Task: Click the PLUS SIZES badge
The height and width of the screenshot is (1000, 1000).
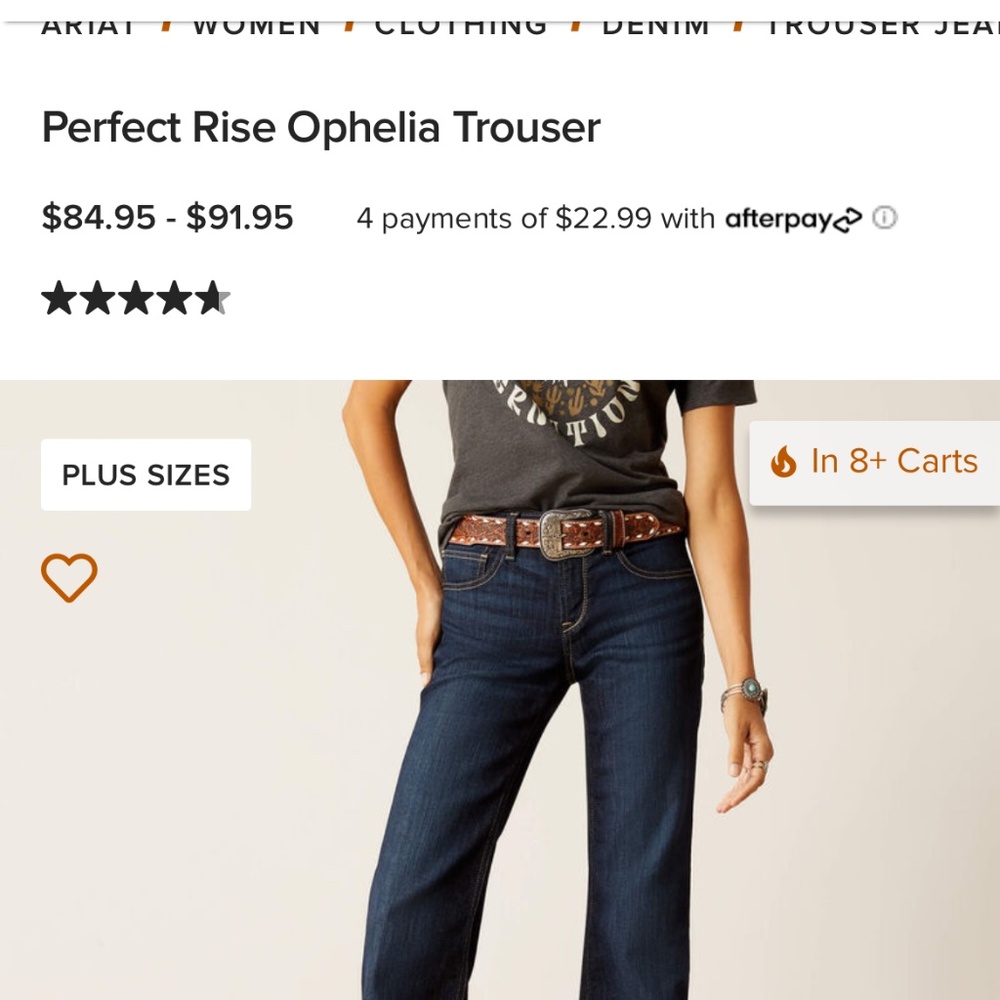Action: [145, 474]
